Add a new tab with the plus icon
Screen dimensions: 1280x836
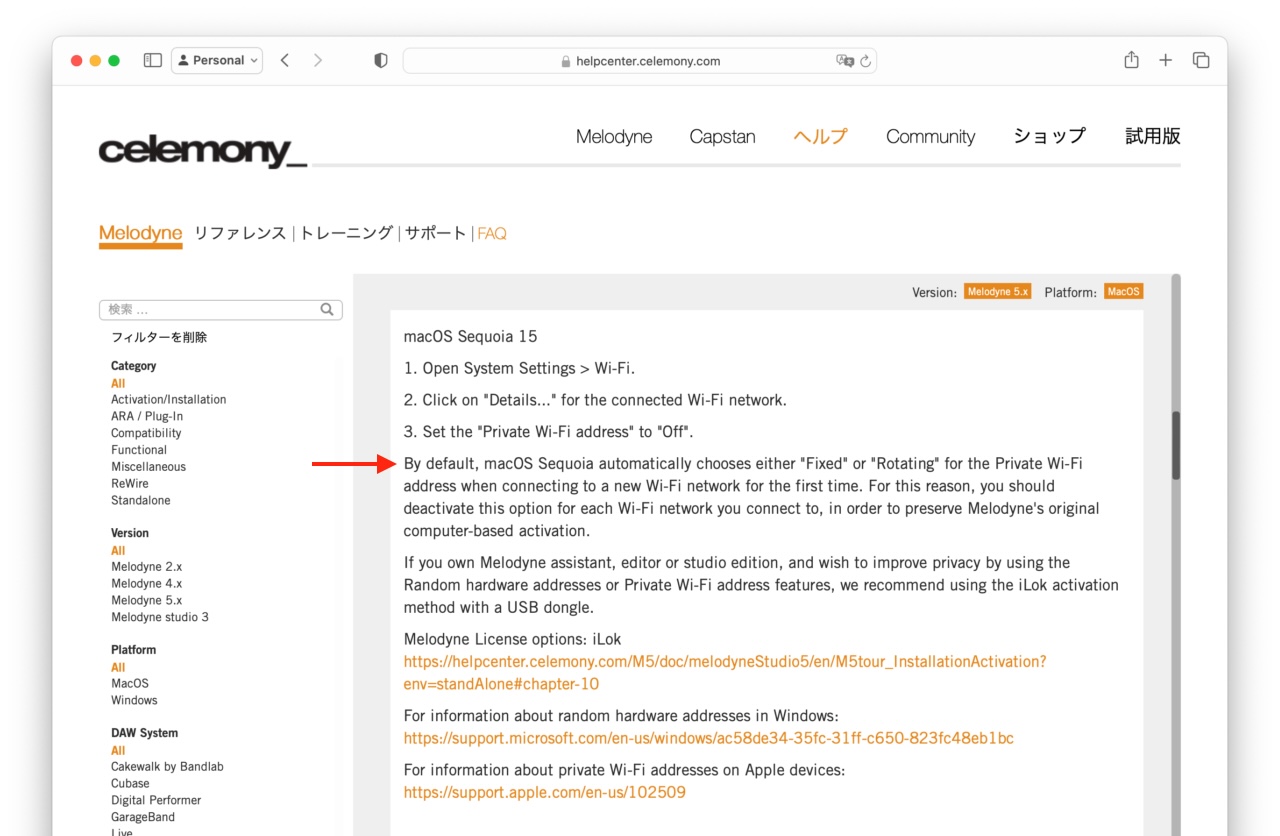1166,60
